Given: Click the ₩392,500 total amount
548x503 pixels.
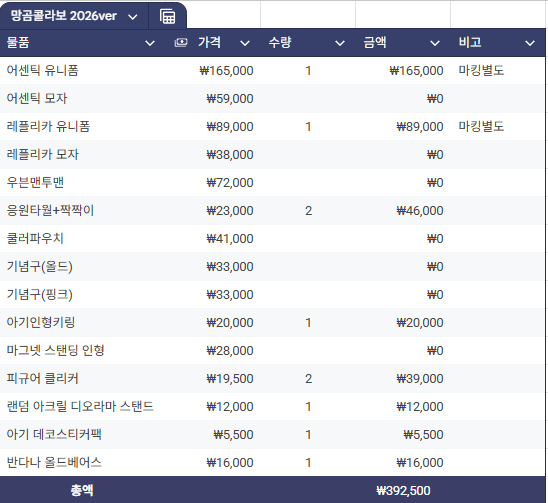Looking at the screenshot, I should pos(403,490).
